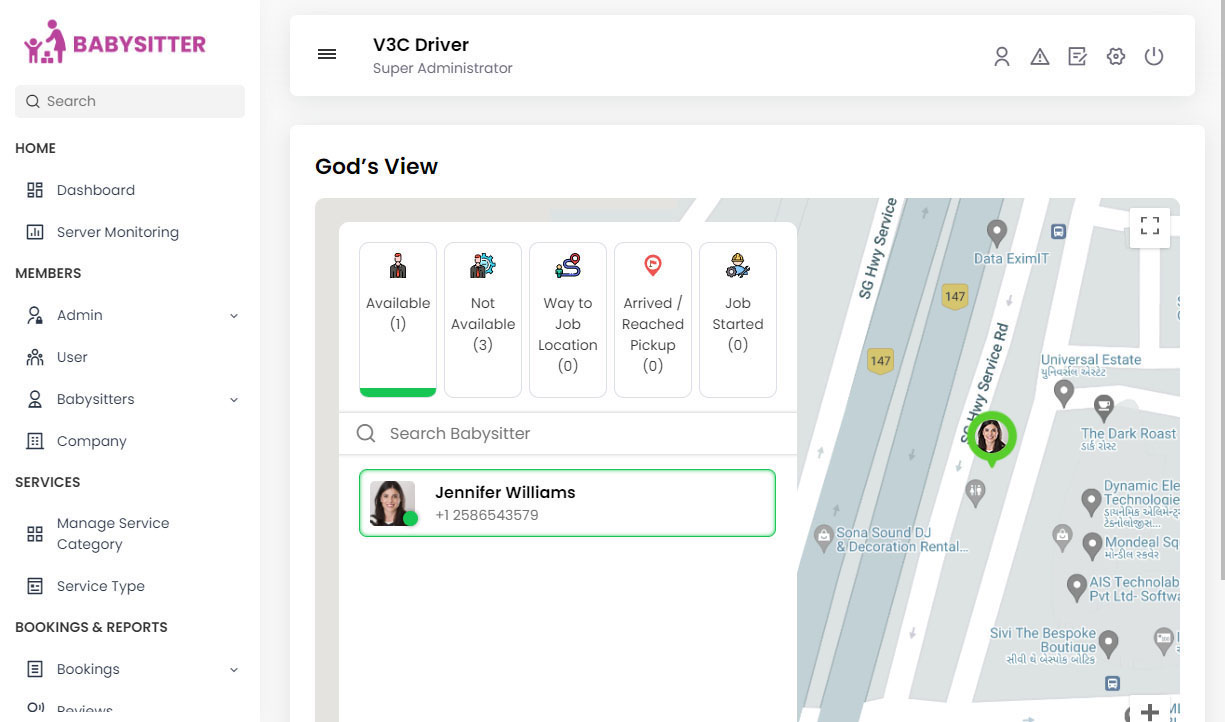Toggle map fullscreen view
This screenshot has height=722, width=1225.
click(1149, 227)
